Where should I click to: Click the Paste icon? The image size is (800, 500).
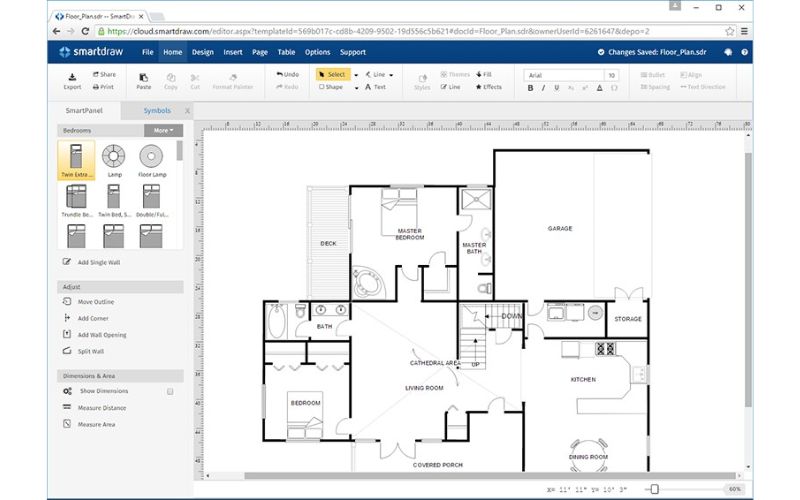tap(144, 81)
